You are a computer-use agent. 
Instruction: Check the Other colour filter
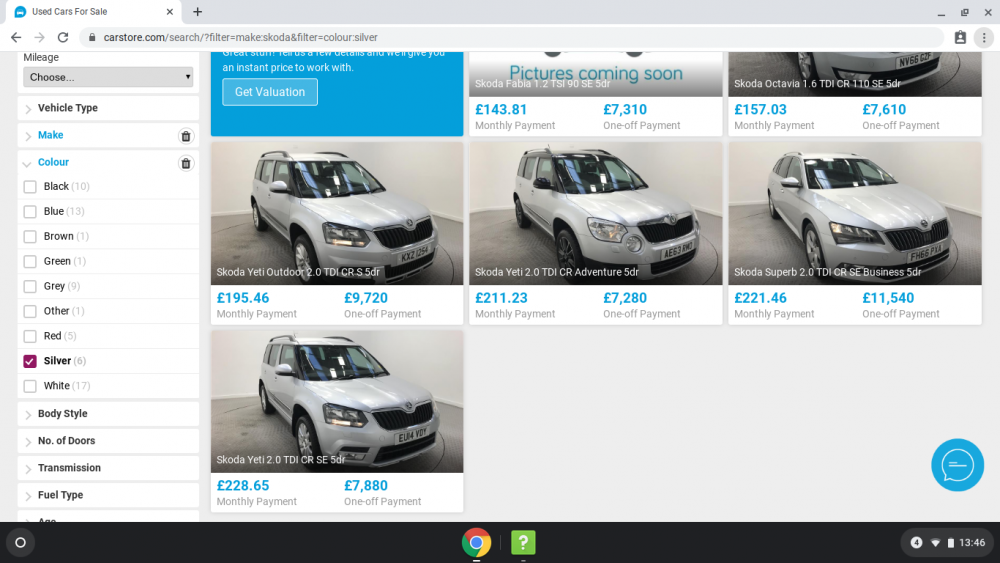click(x=30, y=311)
